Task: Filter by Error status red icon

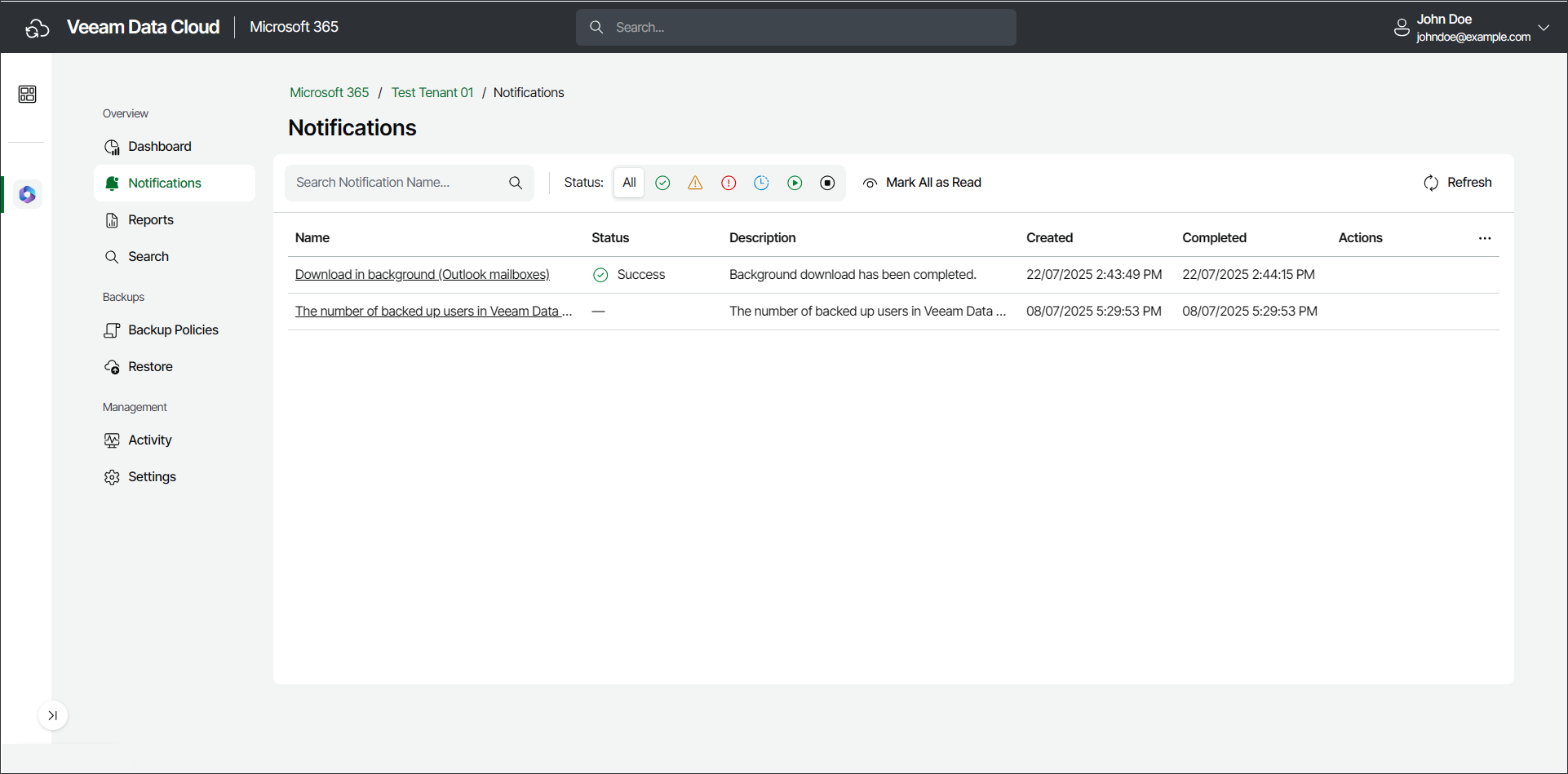Action: (x=729, y=184)
